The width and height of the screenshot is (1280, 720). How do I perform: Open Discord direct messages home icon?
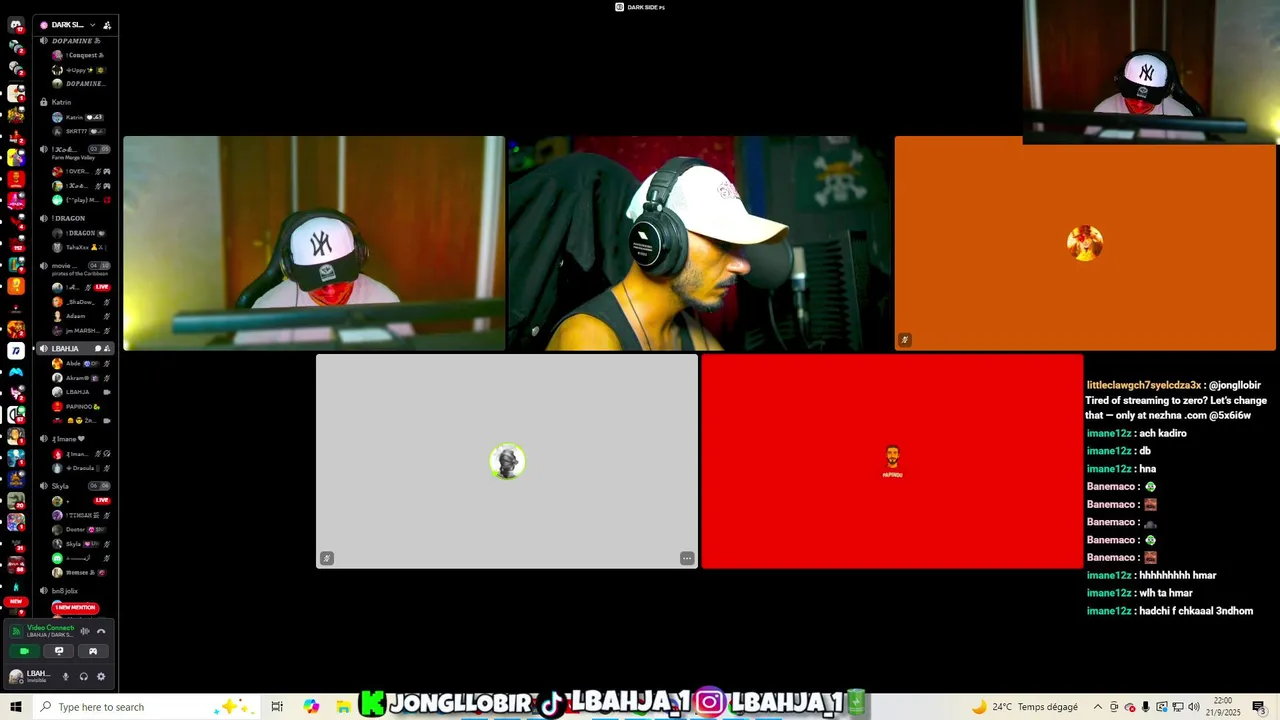[x=16, y=24]
